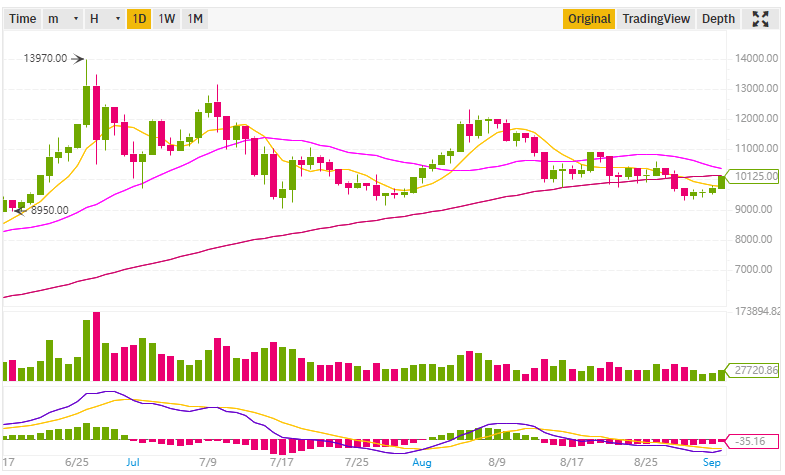Click the arrow next to 13970.00 high
The height and width of the screenshot is (475, 785).
(x=77, y=59)
